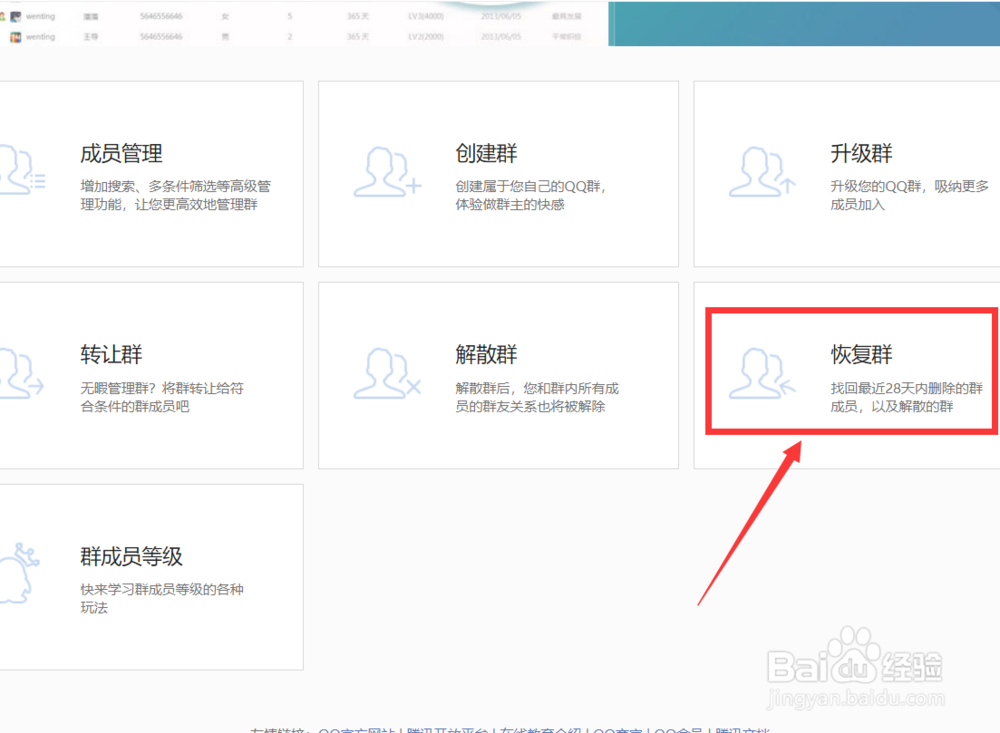Open the 恢复群 heading
Viewport: 1000px width, 733px height.
coord(861,355)
